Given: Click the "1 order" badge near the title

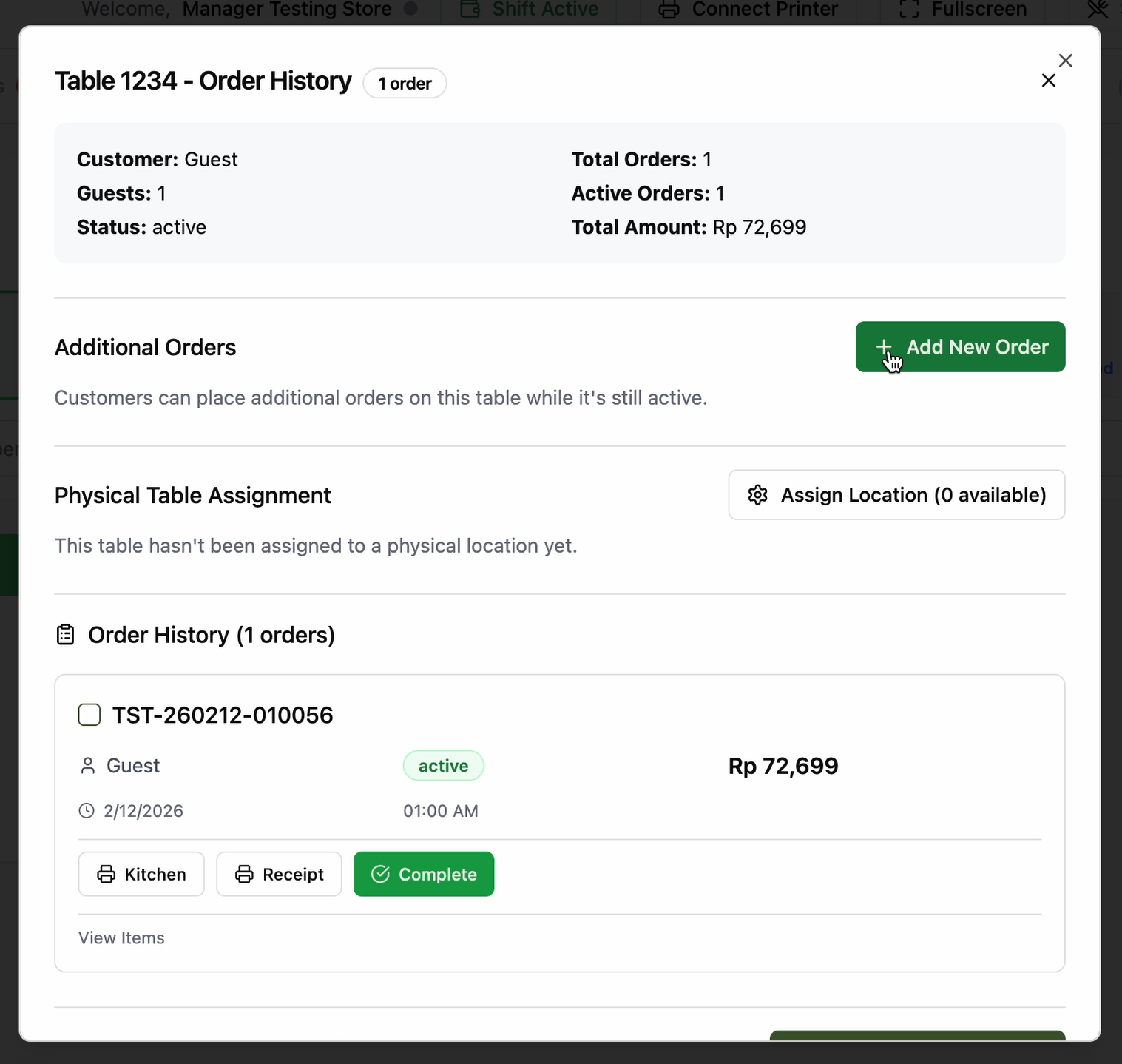Looking at the screenshot, I should (x=405, y=84).
